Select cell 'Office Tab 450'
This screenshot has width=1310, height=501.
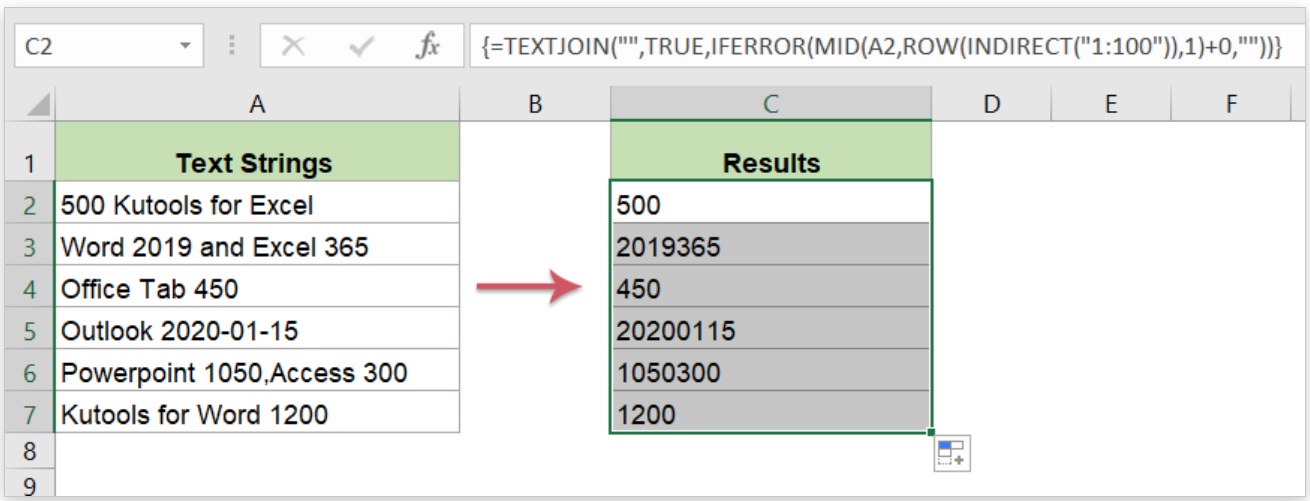pos(258,286)
